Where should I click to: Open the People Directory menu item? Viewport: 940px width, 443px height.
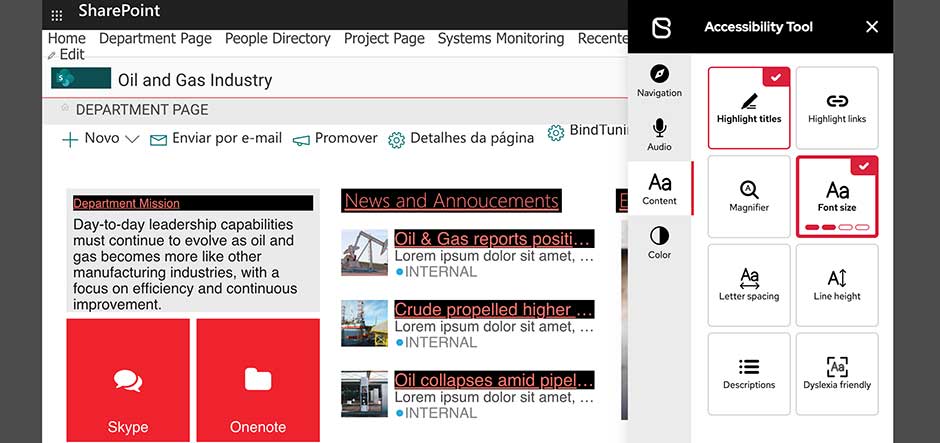(277, 38)
